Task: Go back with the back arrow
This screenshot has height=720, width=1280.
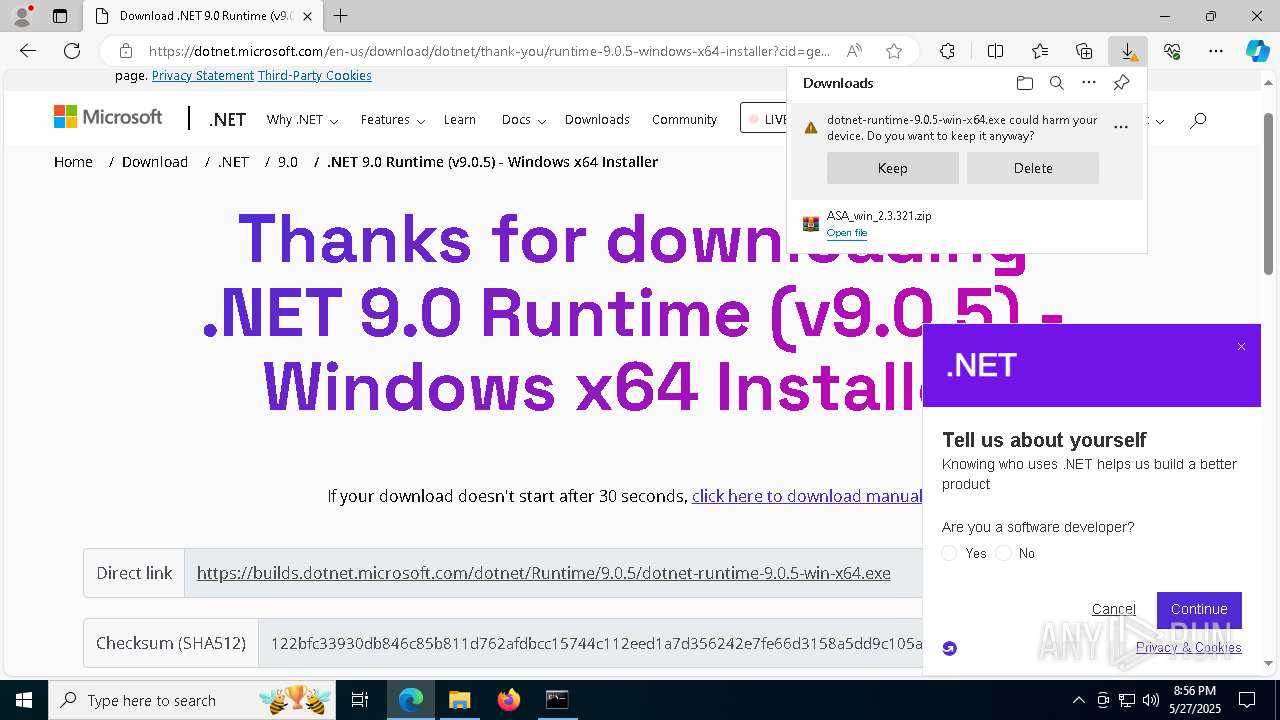Action: coord(28,51)
